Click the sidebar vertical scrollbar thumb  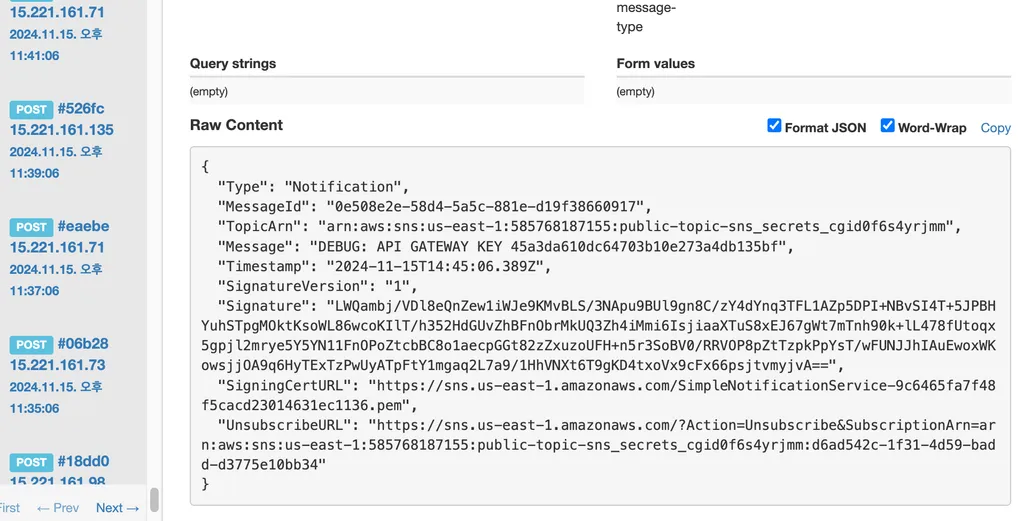(x=154, y=500)
